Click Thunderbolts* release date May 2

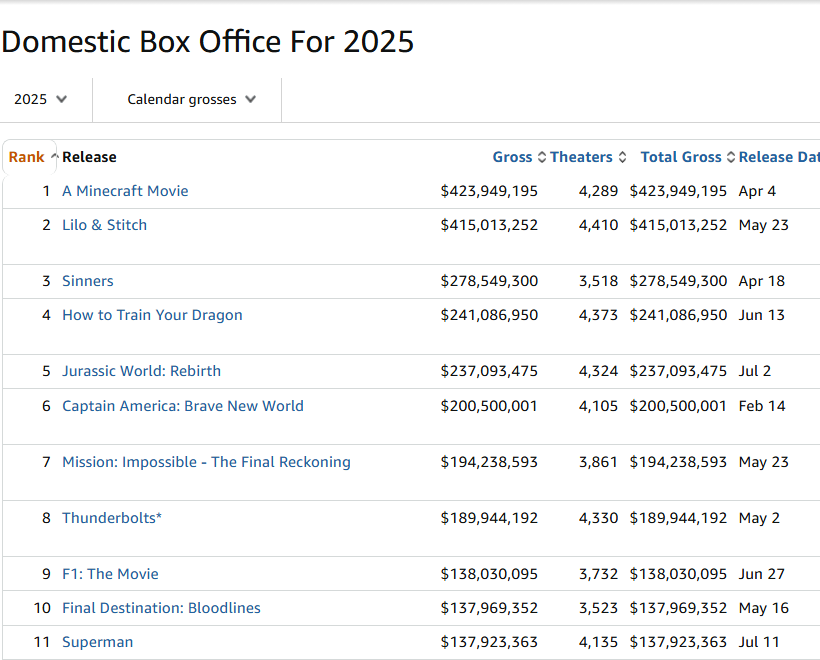pyautogui.click(x=759, y=518)
